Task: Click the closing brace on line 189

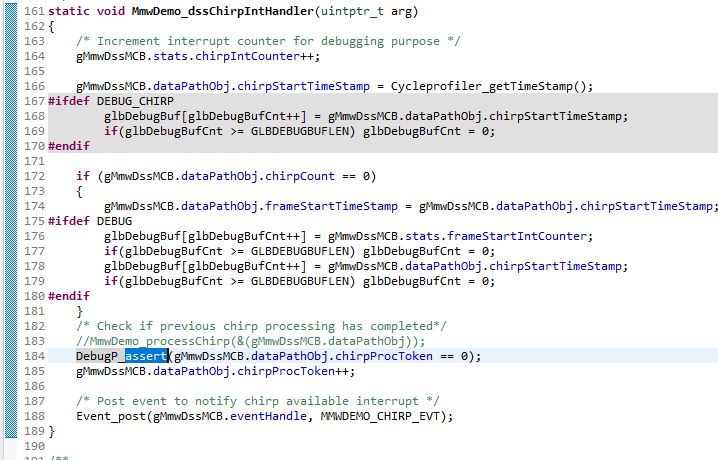Action: click(x=51, y=432)
